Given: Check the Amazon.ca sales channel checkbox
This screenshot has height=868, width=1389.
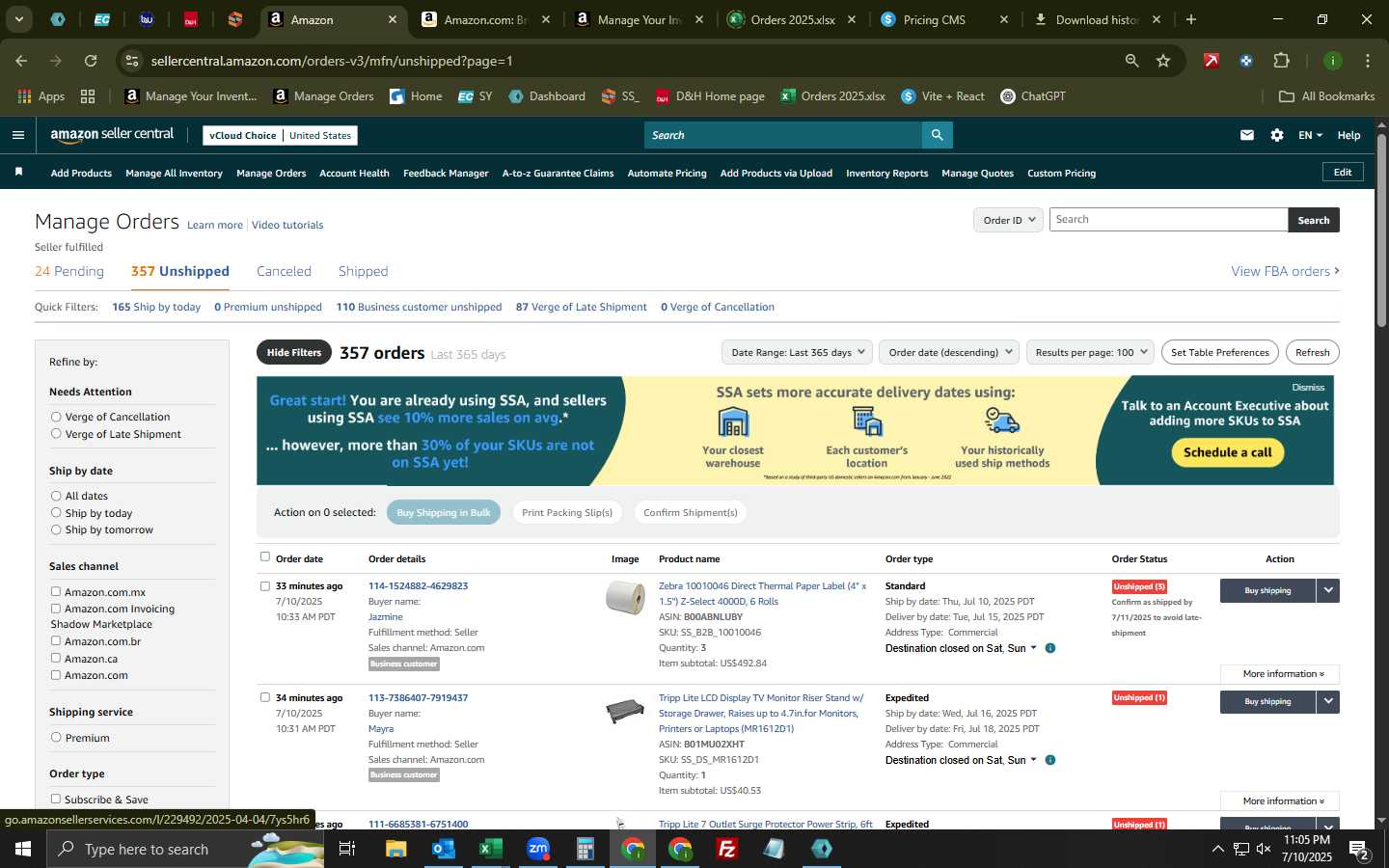Looking at the screenshot, I should [x=56, y=658].
